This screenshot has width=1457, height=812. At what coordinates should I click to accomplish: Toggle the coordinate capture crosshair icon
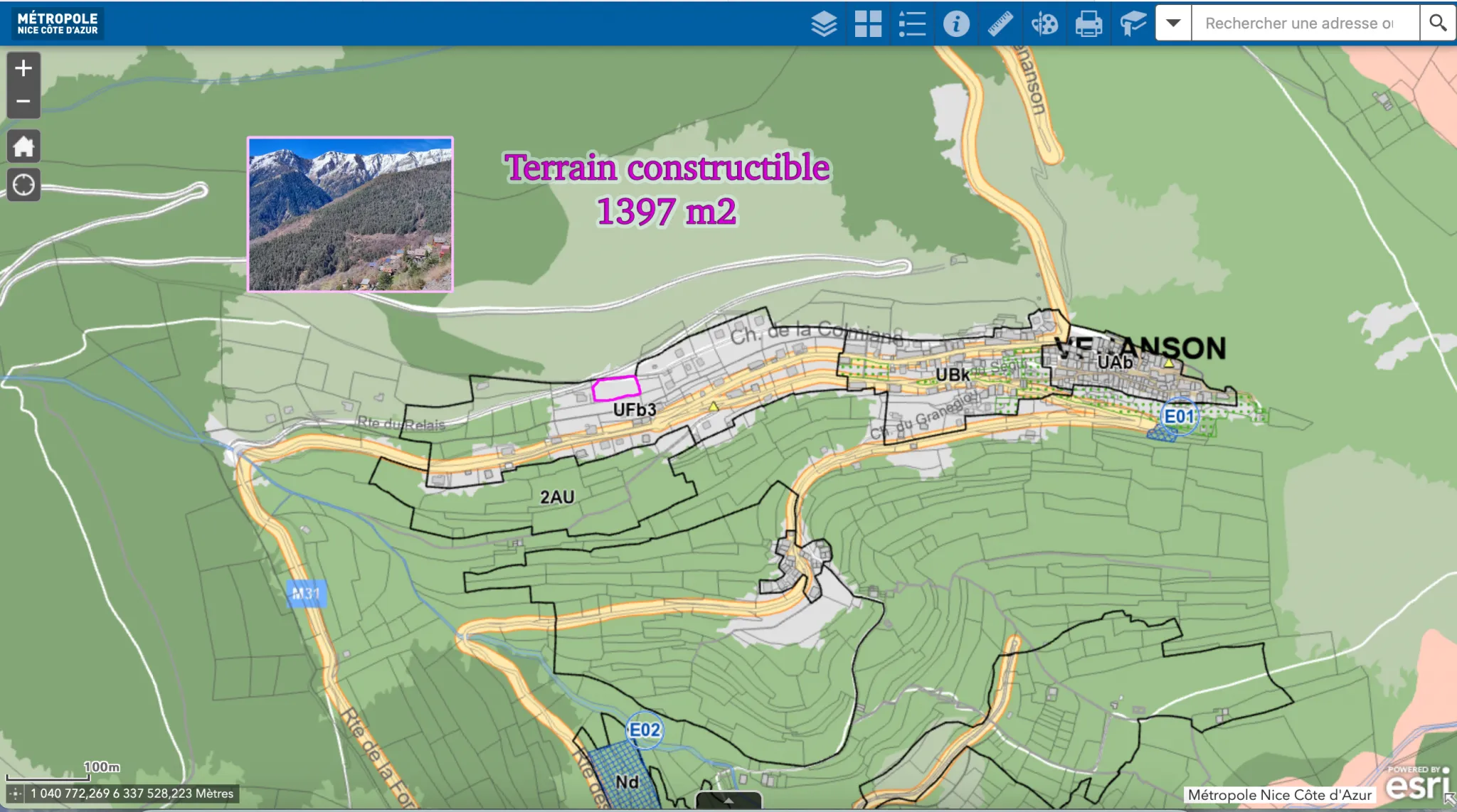click(x=15, y=794)
